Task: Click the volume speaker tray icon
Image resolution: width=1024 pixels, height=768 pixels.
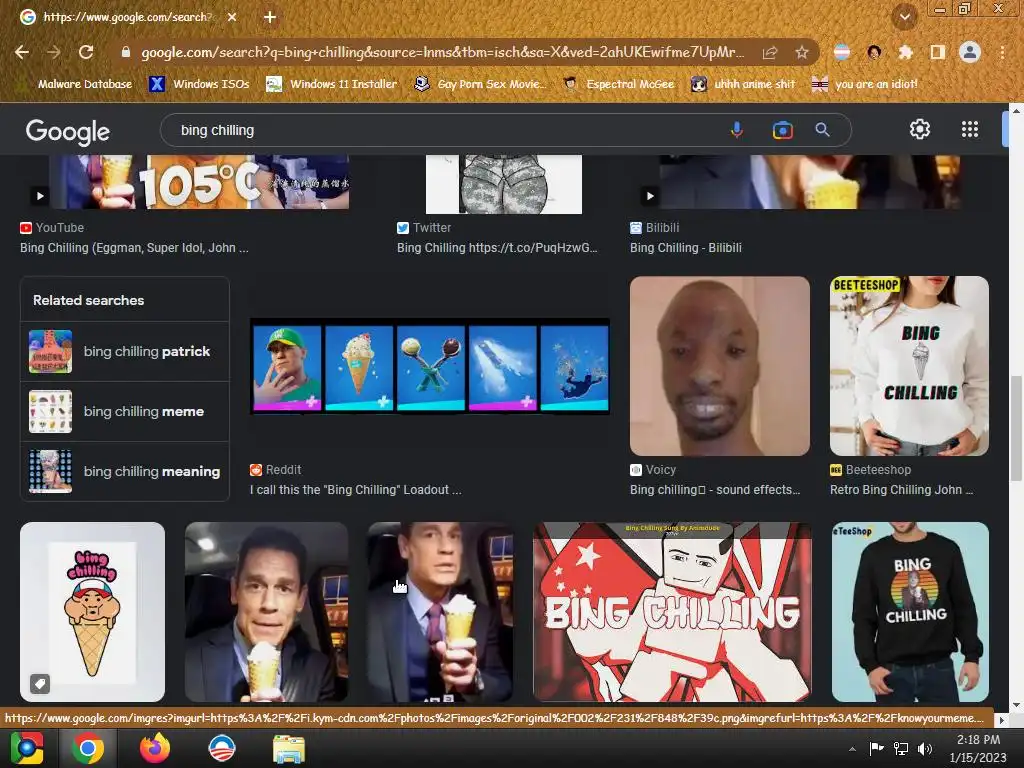Action: (925, 748)
